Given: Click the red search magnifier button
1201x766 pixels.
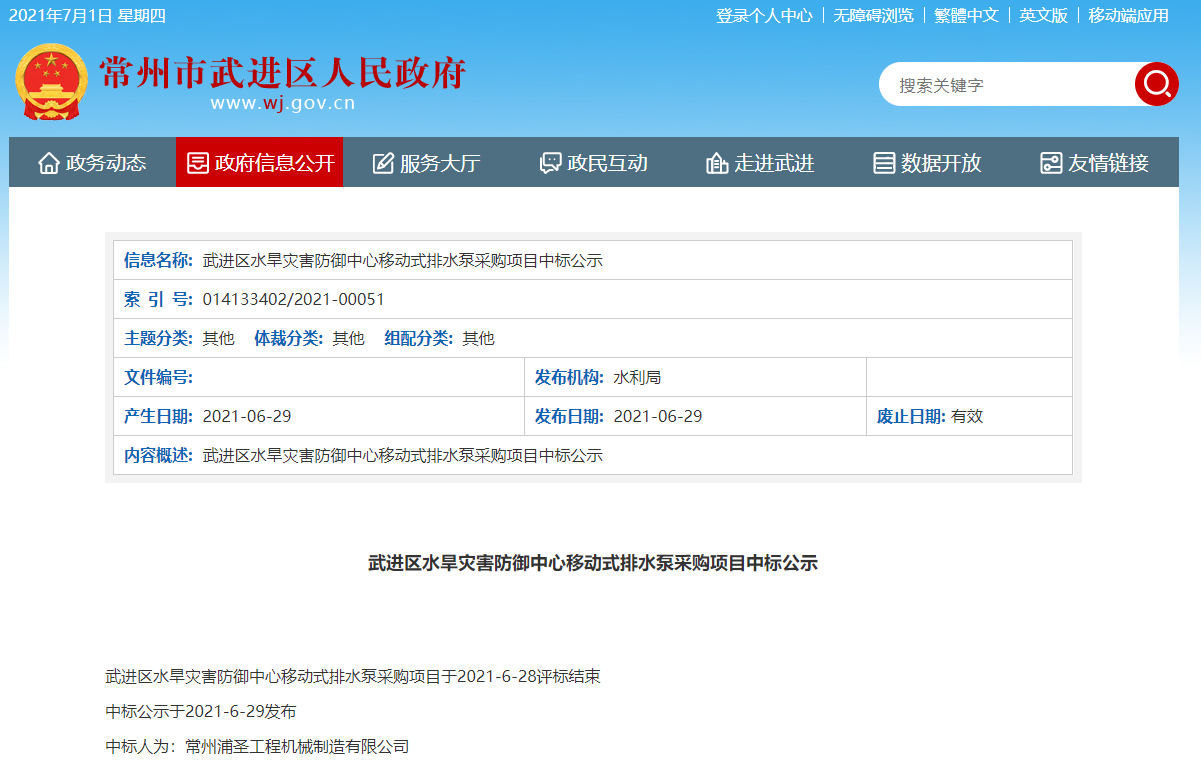Looking at the screenshot, I should 1157,84.
